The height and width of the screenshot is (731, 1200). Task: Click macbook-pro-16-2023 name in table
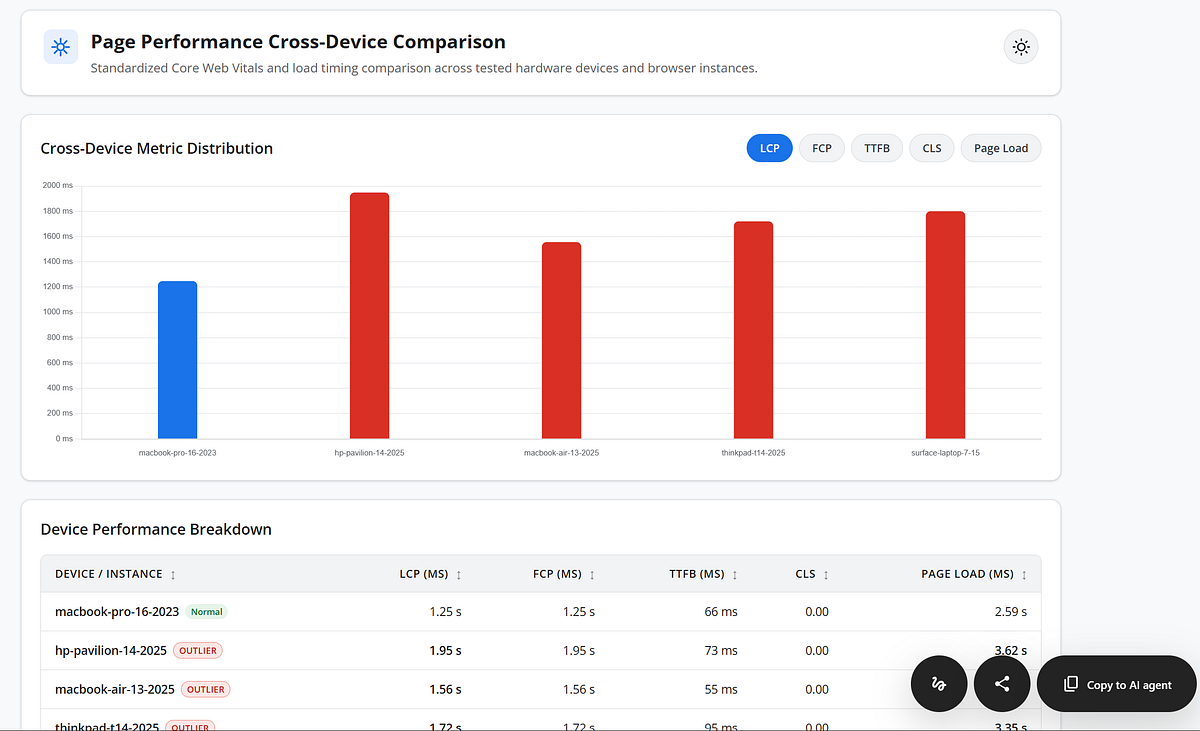coord(117,612)
